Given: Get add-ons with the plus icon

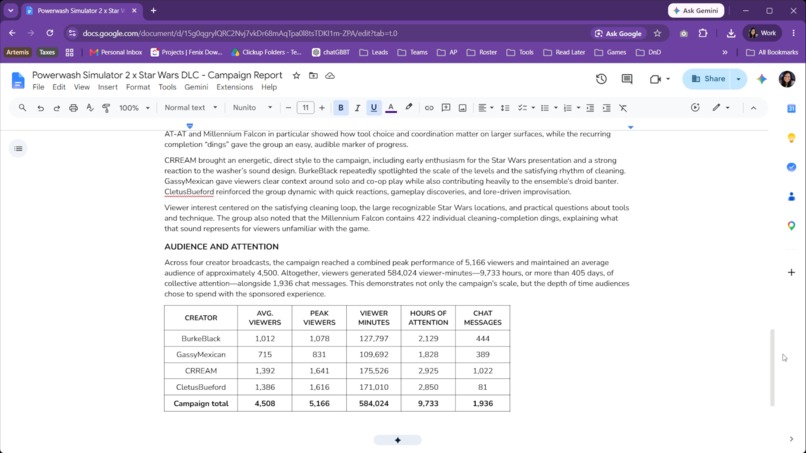Looking at the screenshot, I should tap(791, 272).
